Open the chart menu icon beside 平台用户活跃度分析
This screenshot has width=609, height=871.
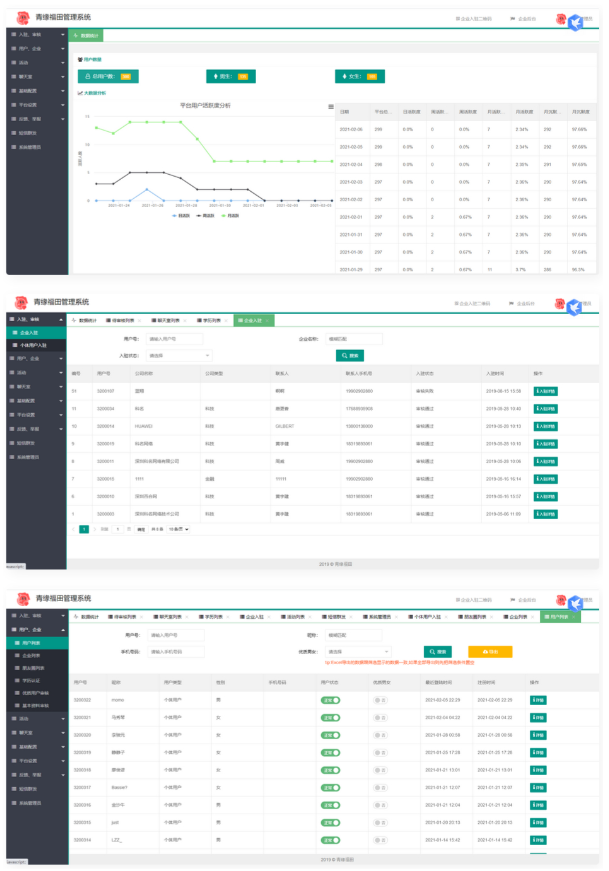tap(331, 106)
